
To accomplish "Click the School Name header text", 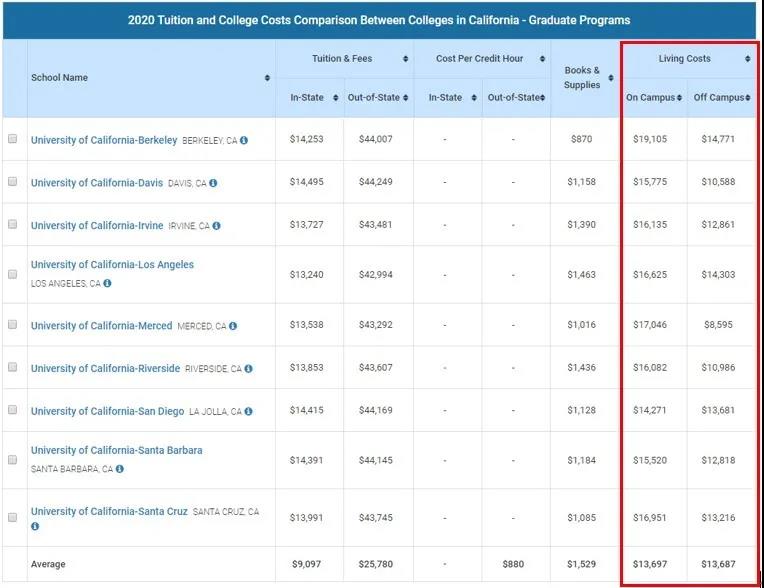I will (59, 78).
